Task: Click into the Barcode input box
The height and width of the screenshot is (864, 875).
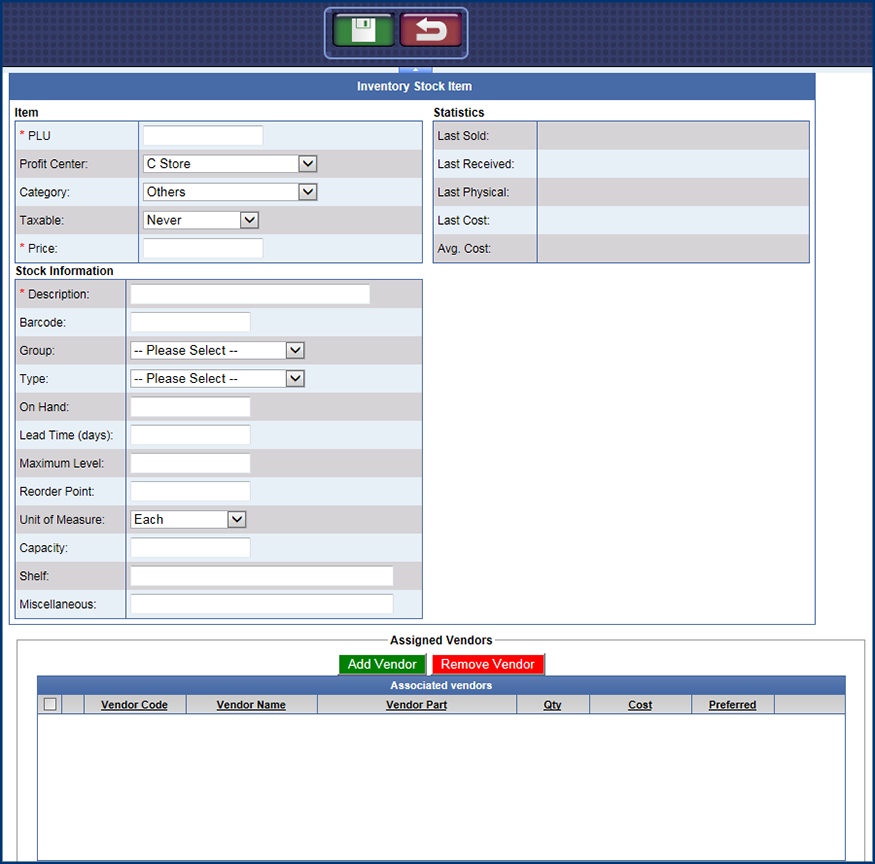Action: coord(190,323)
